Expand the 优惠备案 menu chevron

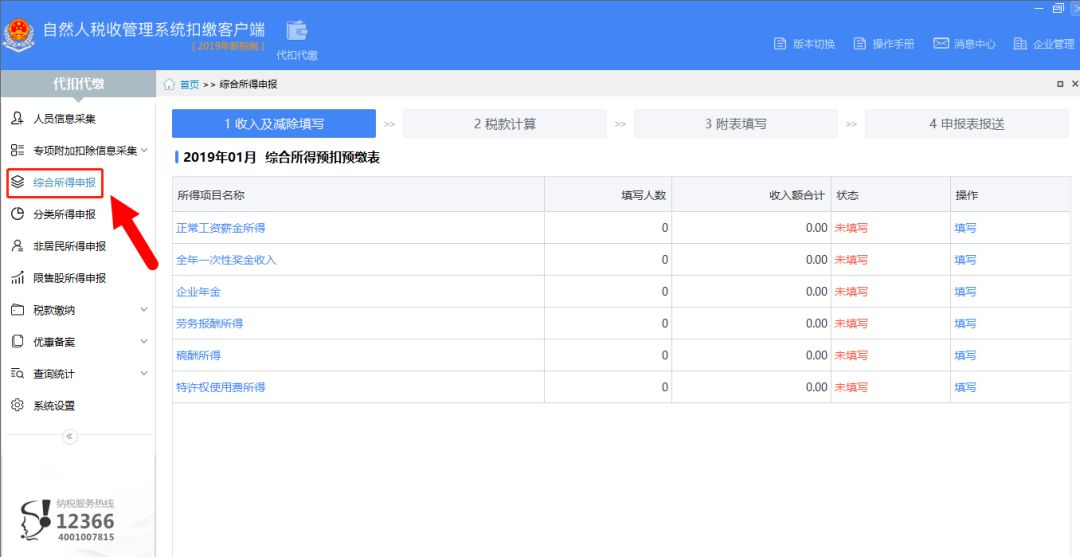tap(144, 341)
